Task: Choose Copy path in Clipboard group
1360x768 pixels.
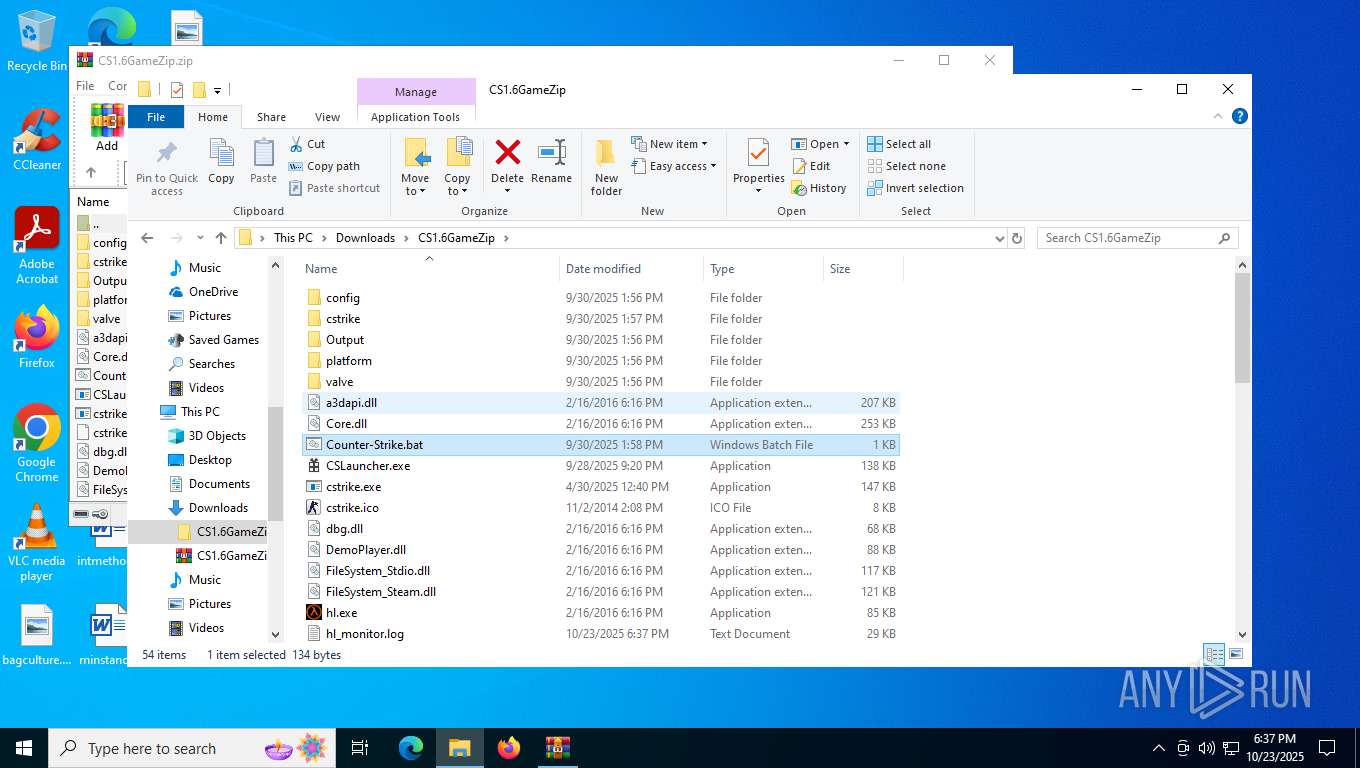Action: pos(324,166)
